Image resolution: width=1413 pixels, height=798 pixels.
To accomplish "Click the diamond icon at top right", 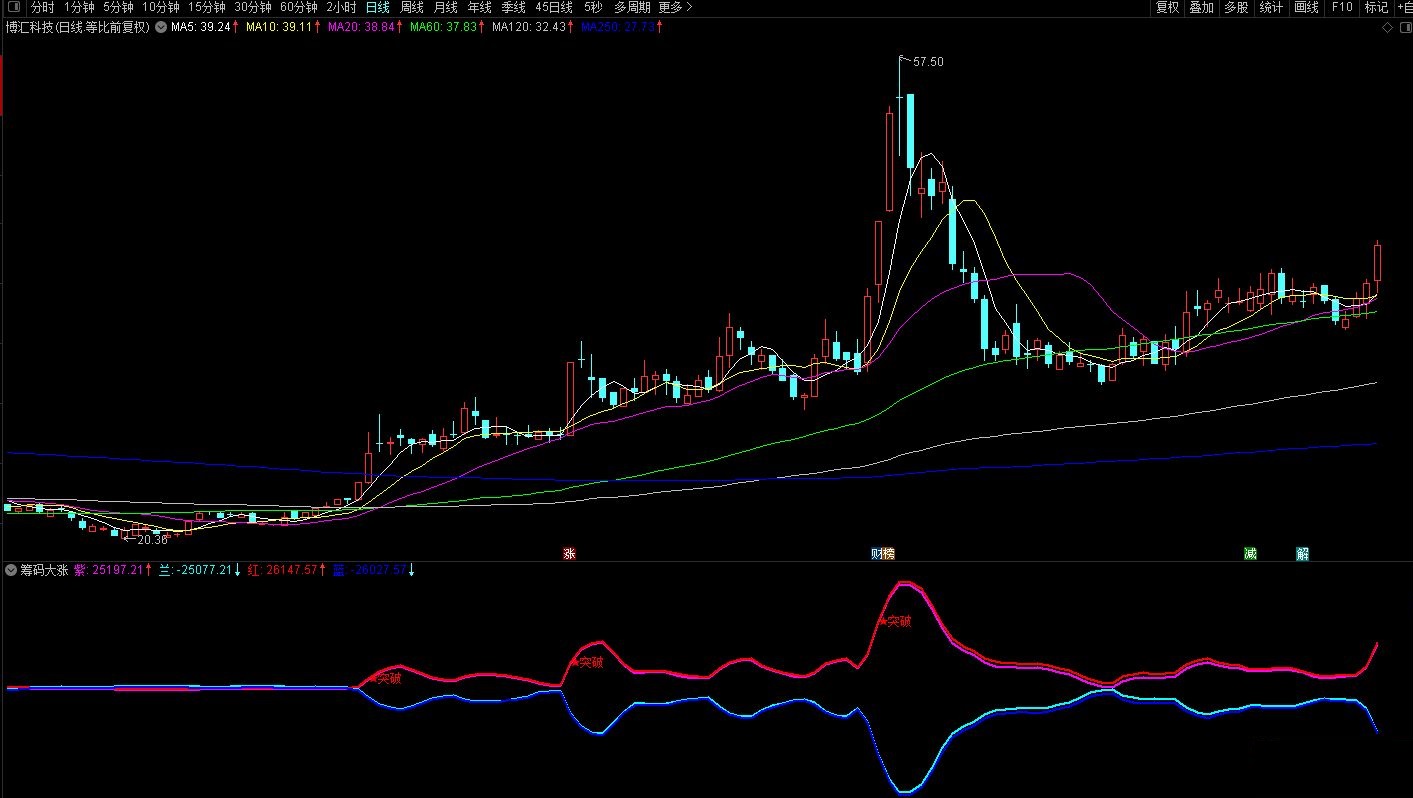I will tap(1387, 28).
